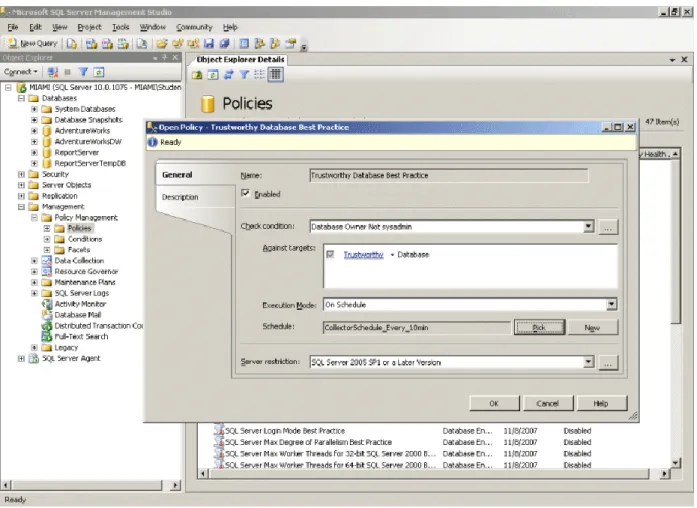Select the SQL Server Login Mode Best Practice row
697x508 pixels.
point(404,431)
